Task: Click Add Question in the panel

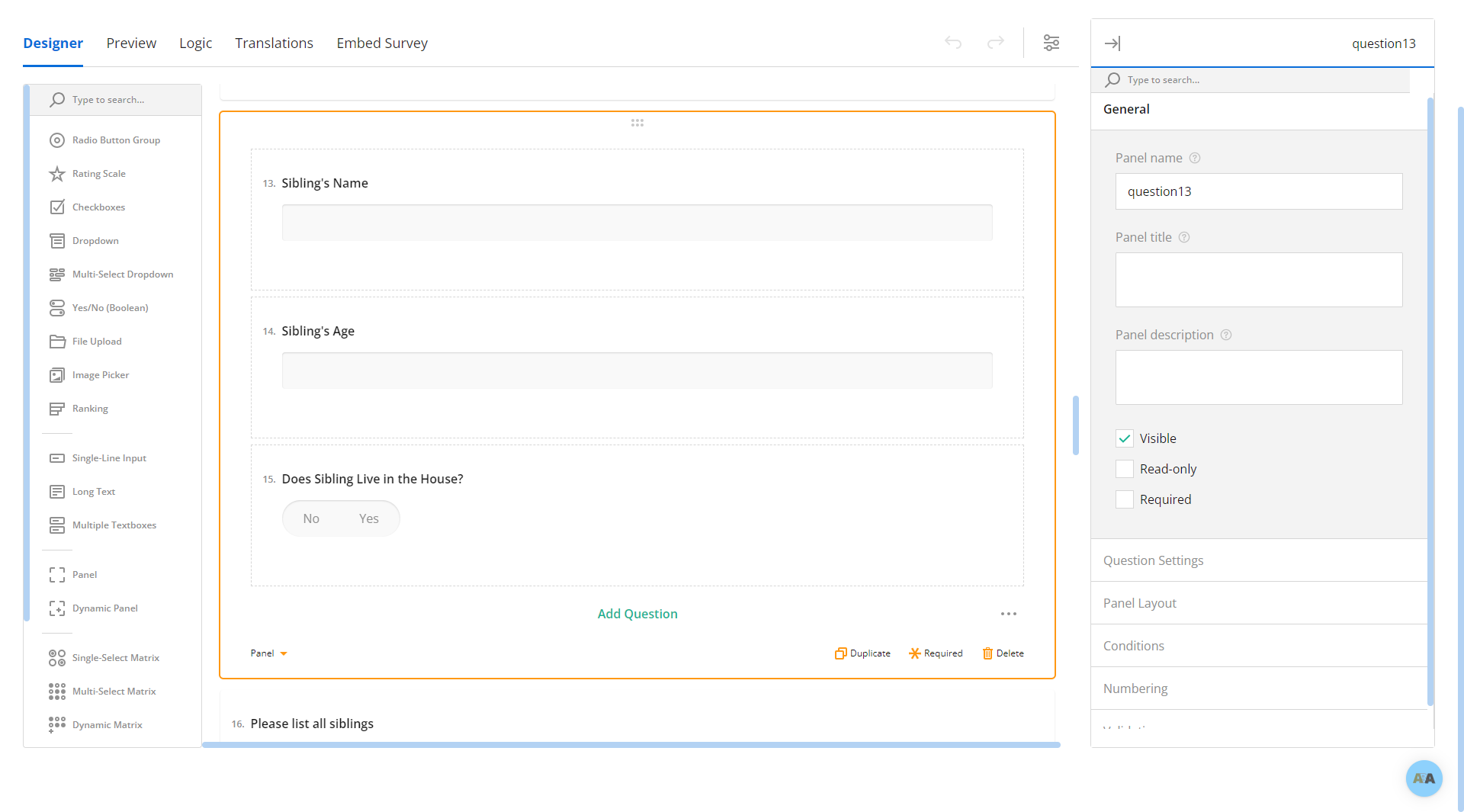Action: 637,614
